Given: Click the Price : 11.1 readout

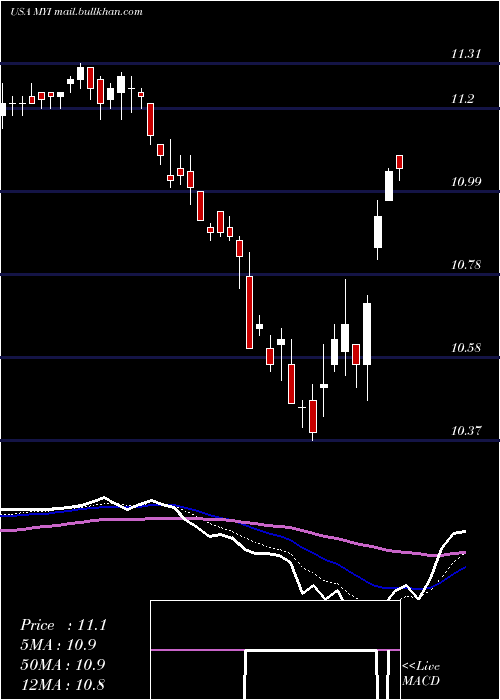Looking at the screenshot, I should coord(63,625).
